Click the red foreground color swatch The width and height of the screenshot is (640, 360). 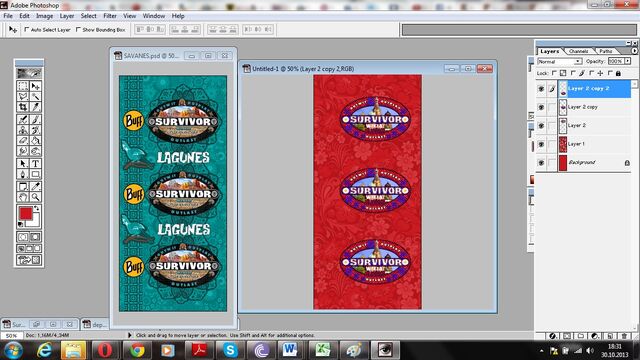(25, 213)
